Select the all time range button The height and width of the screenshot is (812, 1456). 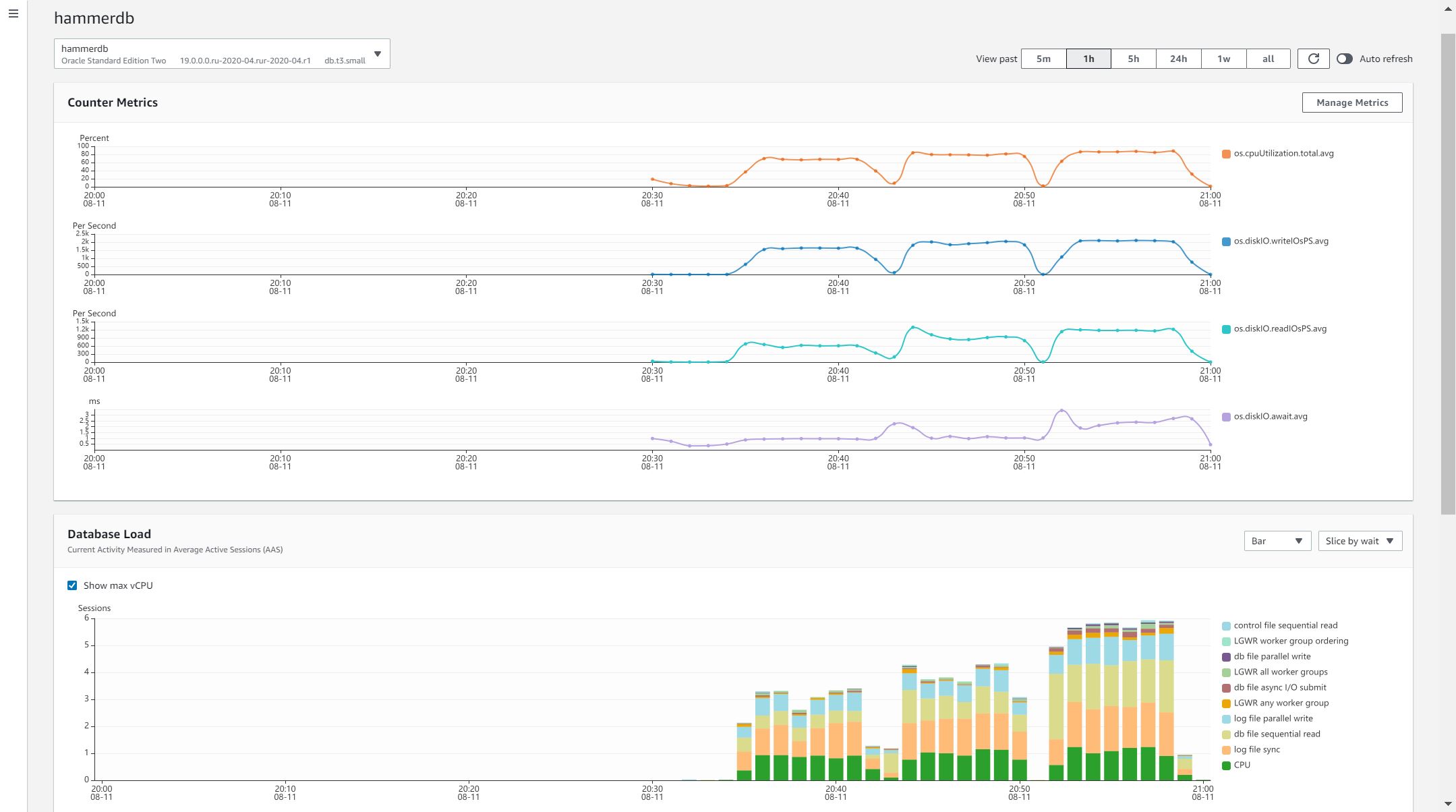point(1268,59)
